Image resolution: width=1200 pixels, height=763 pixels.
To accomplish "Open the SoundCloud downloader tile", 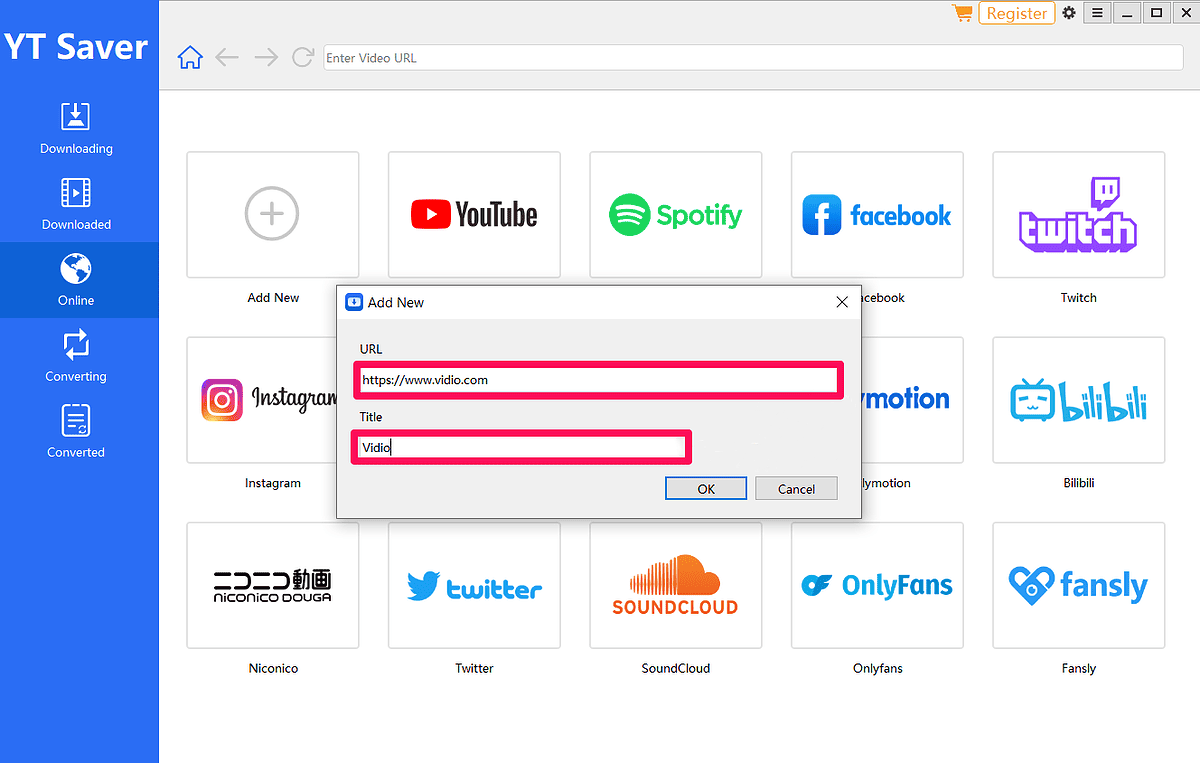I will pyautogui.click(x=675, y=585).
